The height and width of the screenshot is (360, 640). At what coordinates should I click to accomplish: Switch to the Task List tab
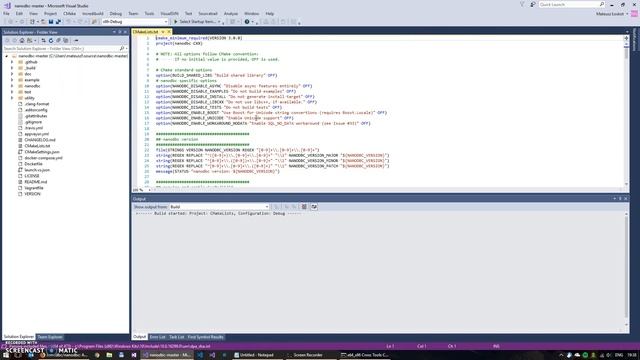(x=177, y=337)
